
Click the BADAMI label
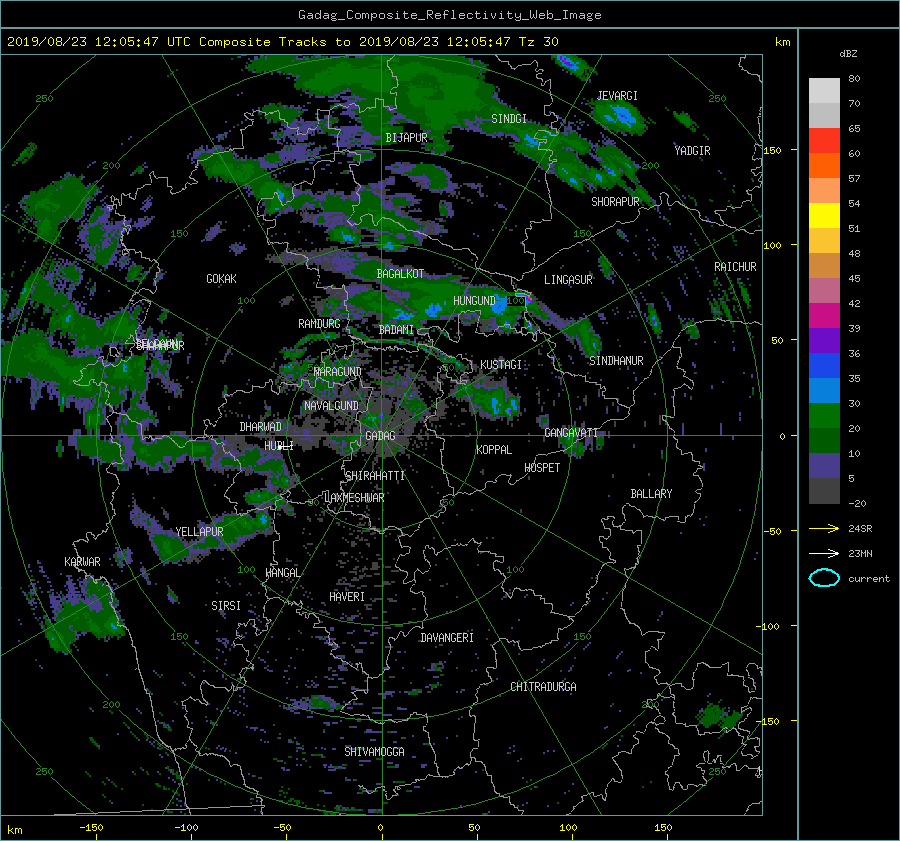396,330
